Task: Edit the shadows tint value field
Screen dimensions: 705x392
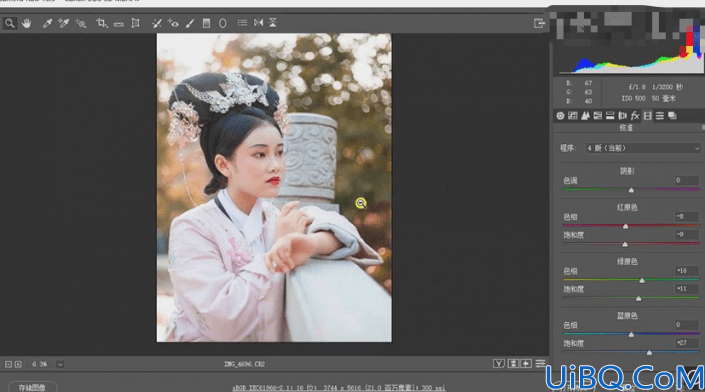Action: [x=687, y=180]
